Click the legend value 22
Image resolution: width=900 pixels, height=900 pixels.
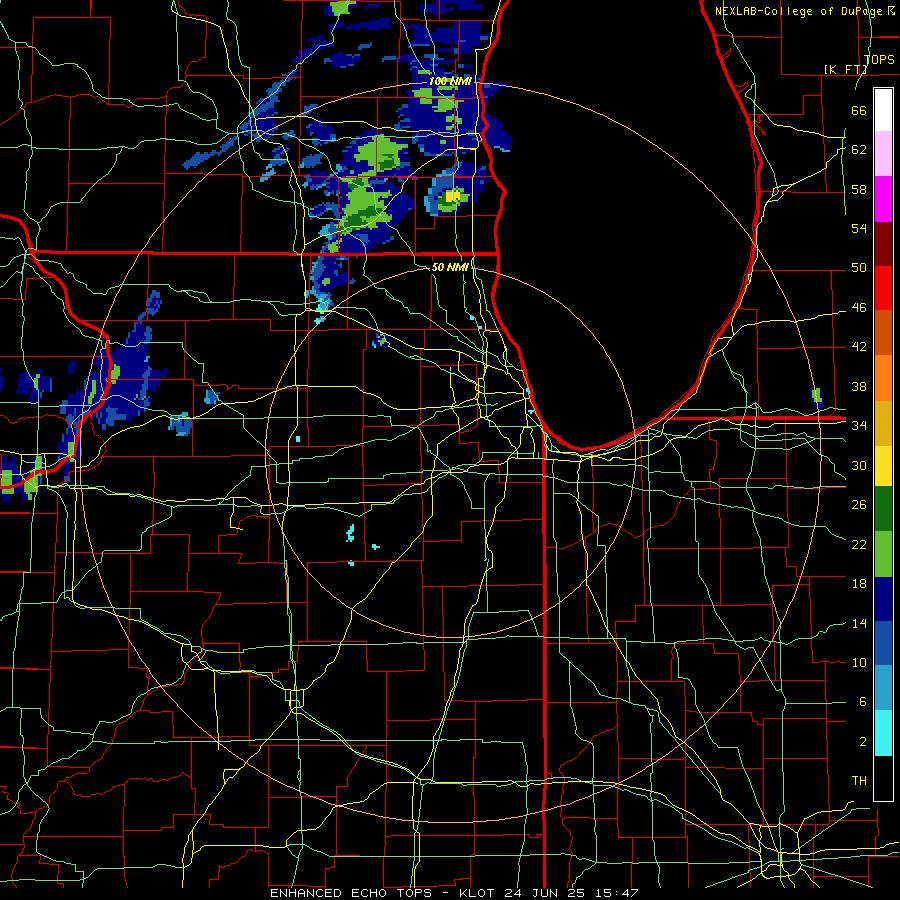(859, 544)
